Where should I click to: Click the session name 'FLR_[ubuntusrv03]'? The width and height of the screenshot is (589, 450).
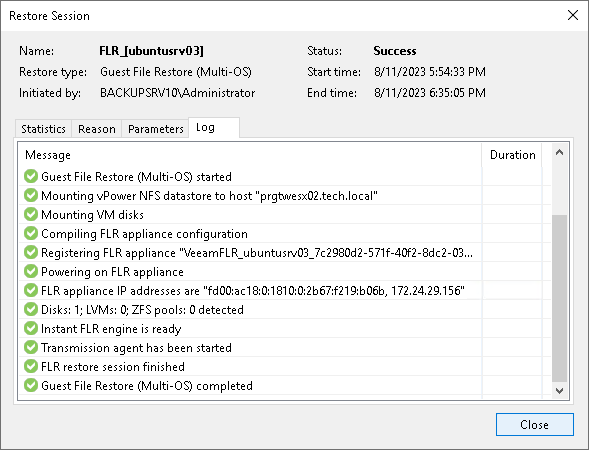[151, 51]
